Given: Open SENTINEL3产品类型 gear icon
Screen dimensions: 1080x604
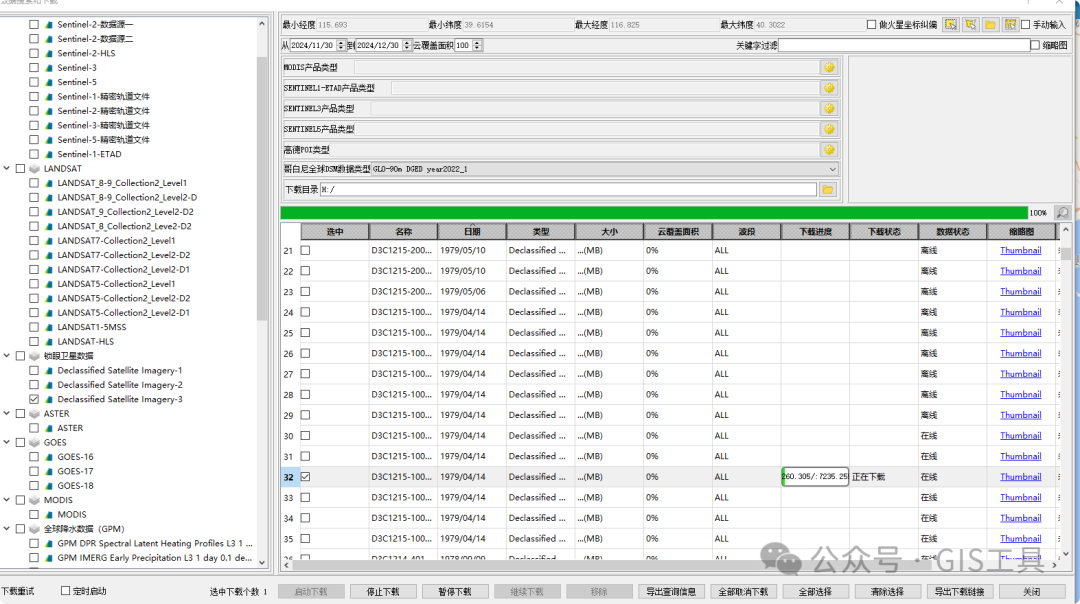Looking at the screenshot, I should [x=829, y=109].
